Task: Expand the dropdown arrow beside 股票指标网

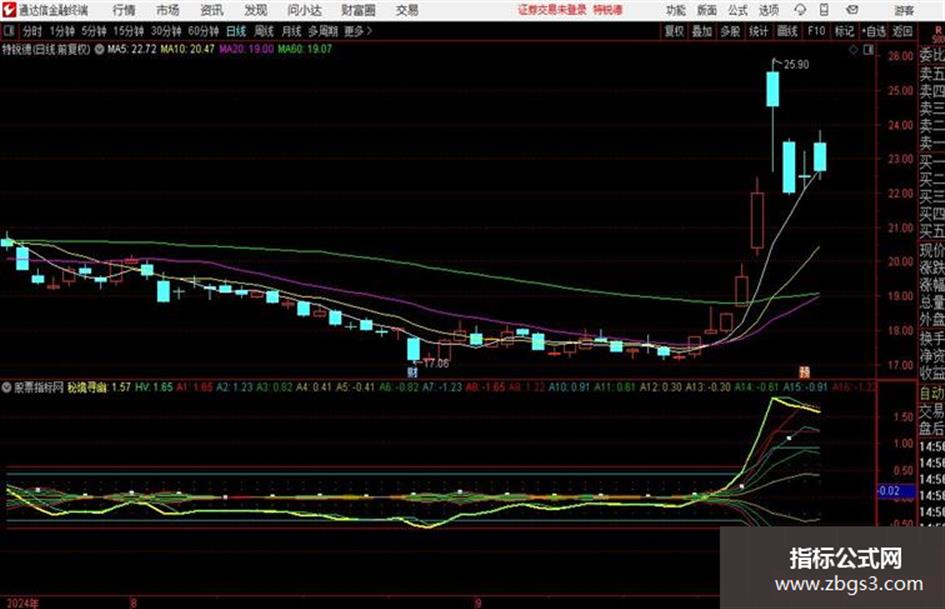Action: (7, 387)
